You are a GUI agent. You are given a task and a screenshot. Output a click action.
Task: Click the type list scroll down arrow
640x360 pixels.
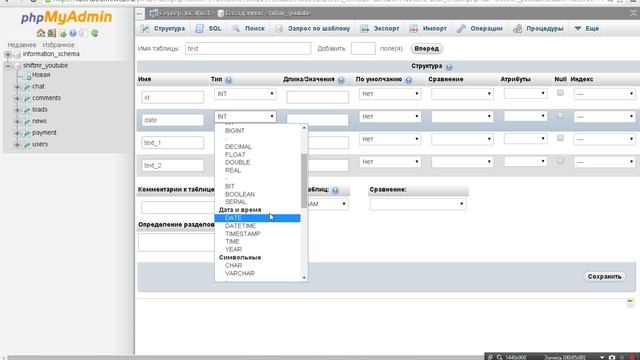(x=304, y=278)
